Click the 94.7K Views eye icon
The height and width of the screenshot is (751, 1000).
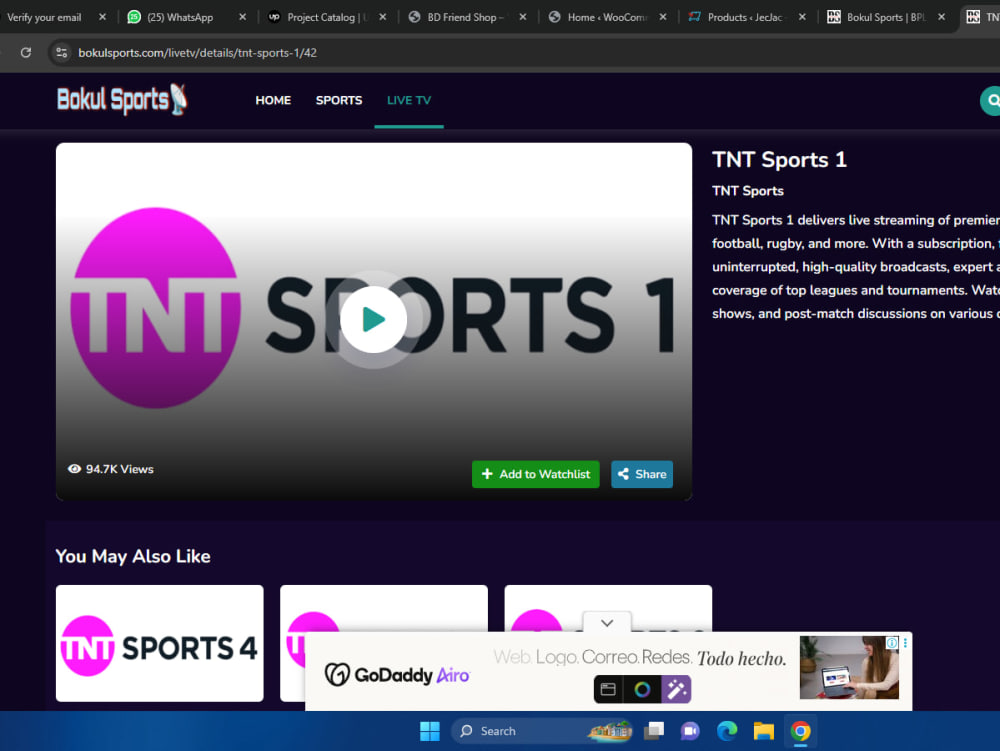(x=75, y=469)
